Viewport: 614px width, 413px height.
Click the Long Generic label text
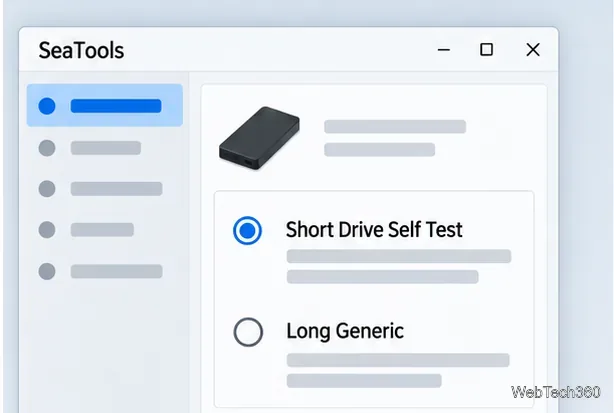click(x=345, y=331)
